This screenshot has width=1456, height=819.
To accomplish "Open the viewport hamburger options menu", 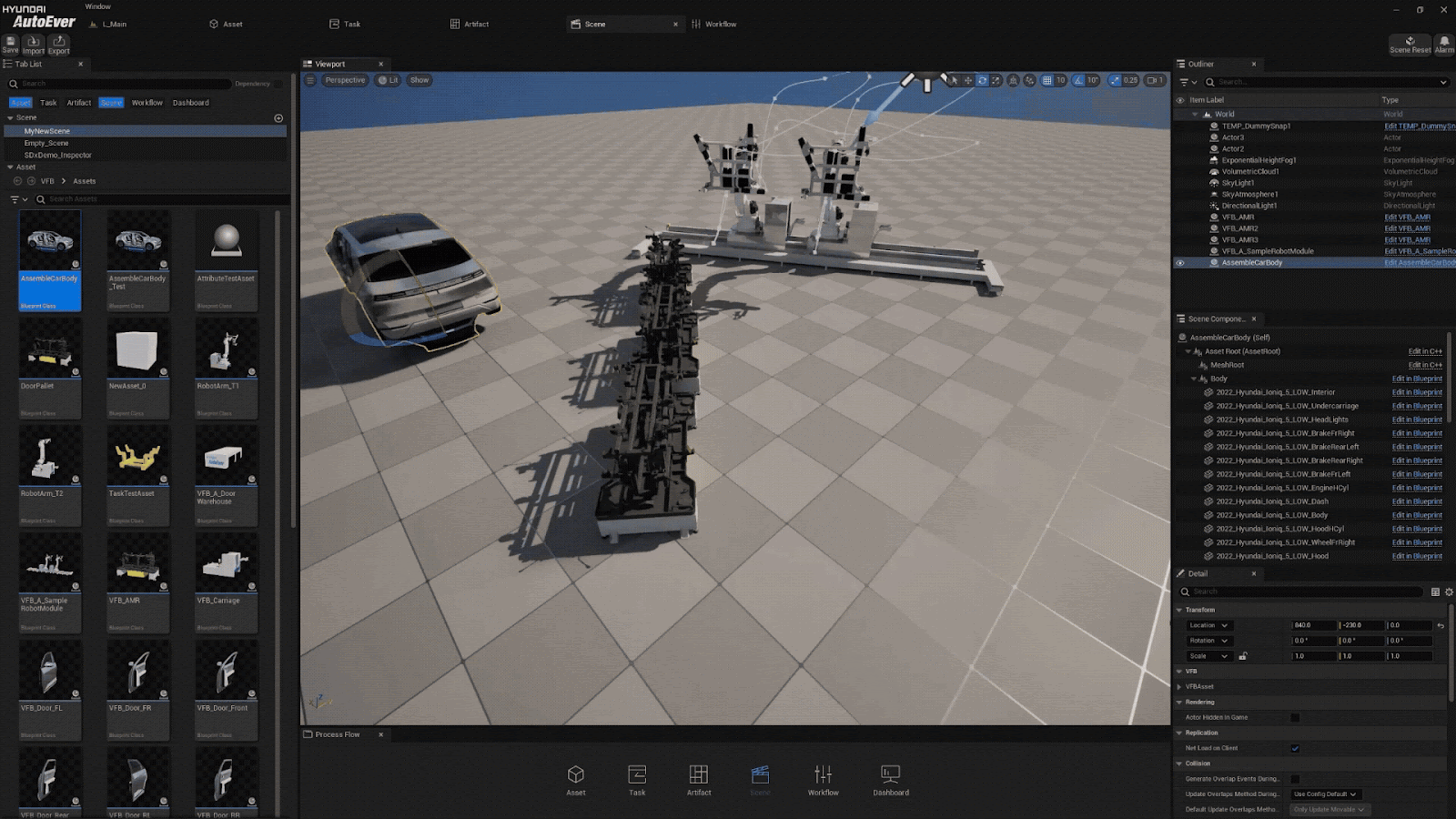I will pyautogui.click(x=310, y=80).
